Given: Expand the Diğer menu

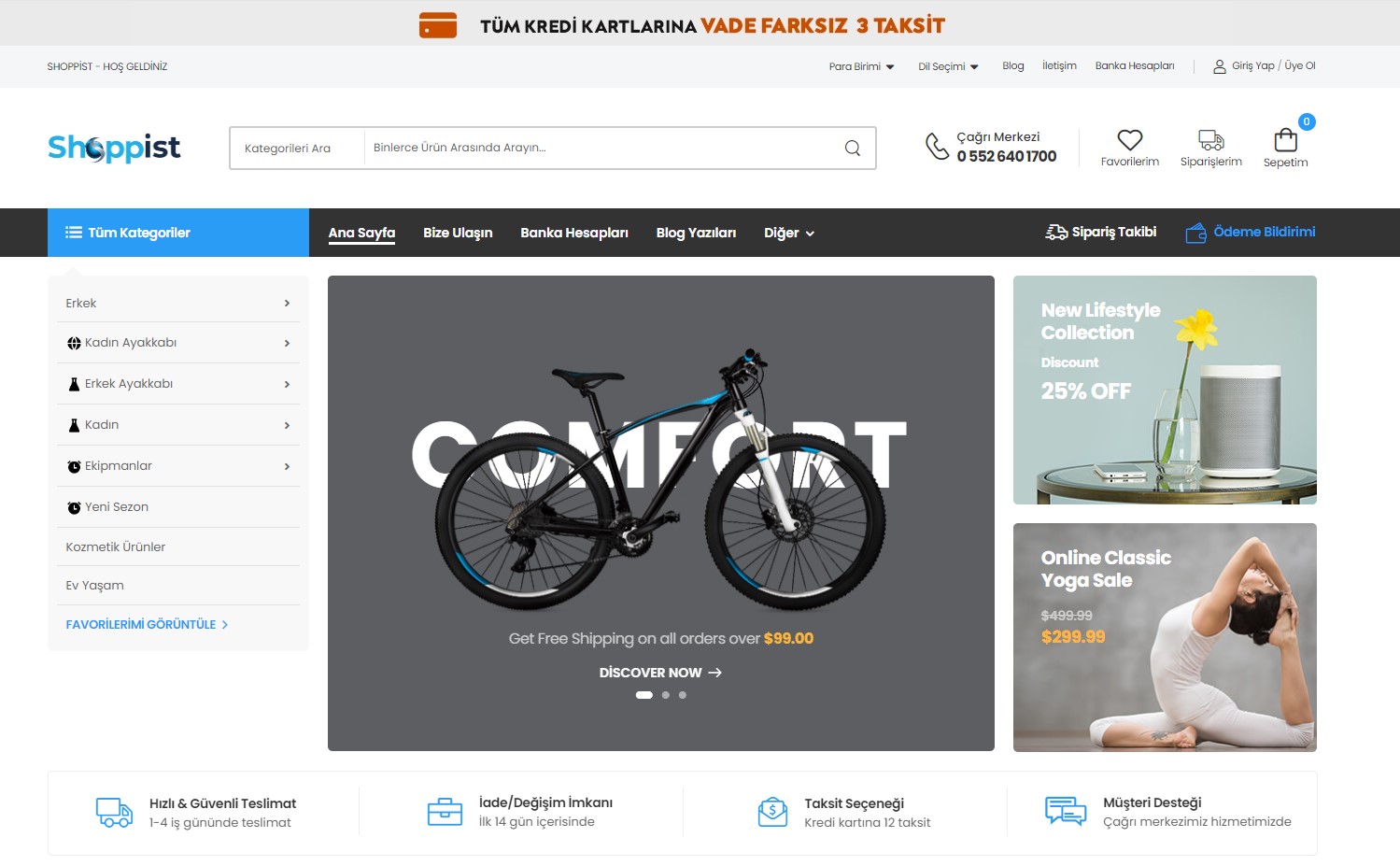Looking at the screenshot, I should [788, 233].
